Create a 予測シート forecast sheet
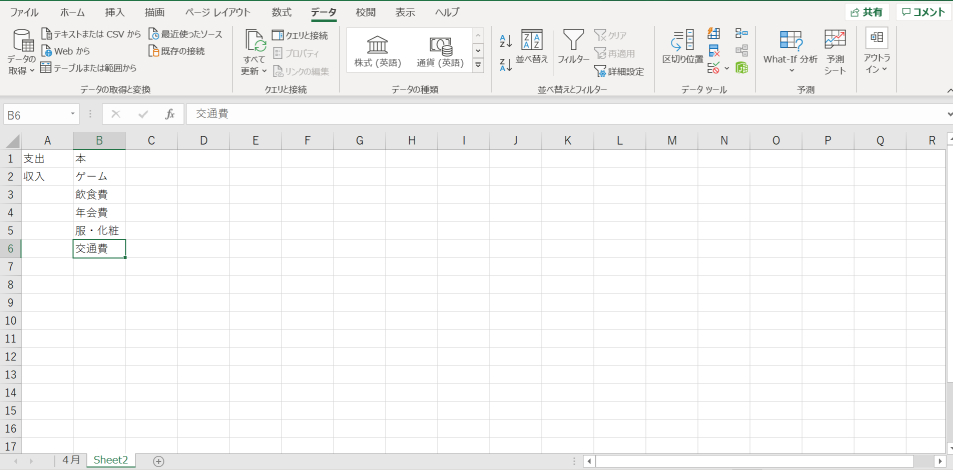The image size is (953, 470). [x=835, y=52]
